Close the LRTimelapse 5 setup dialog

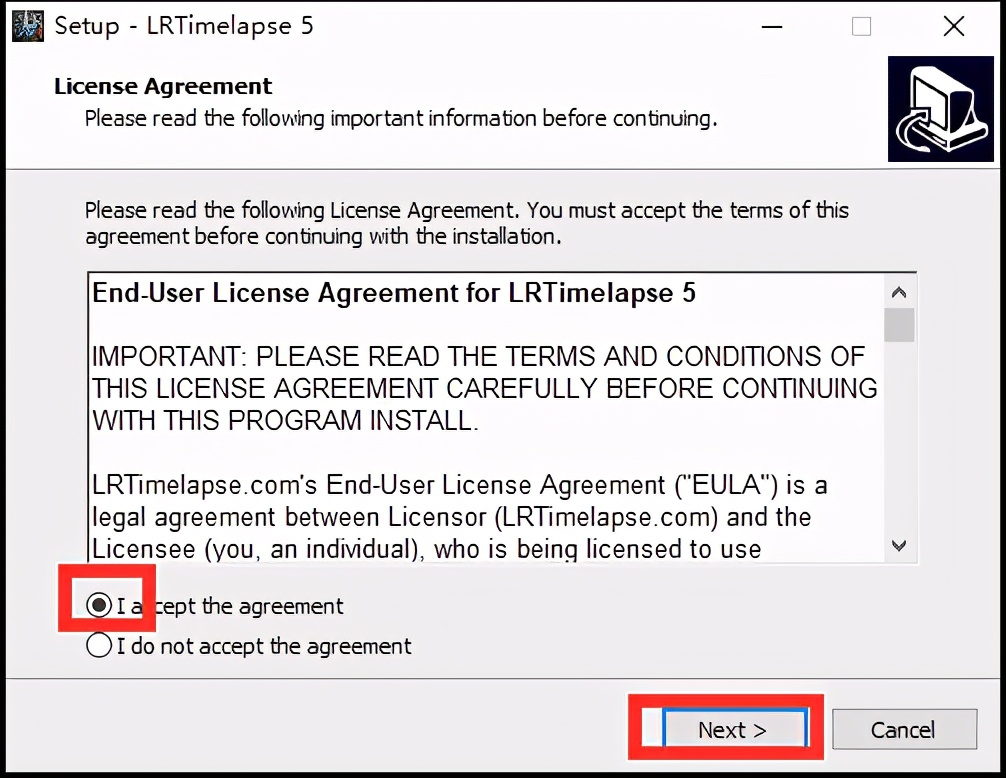pyautogui.click(x=954, y=26)
